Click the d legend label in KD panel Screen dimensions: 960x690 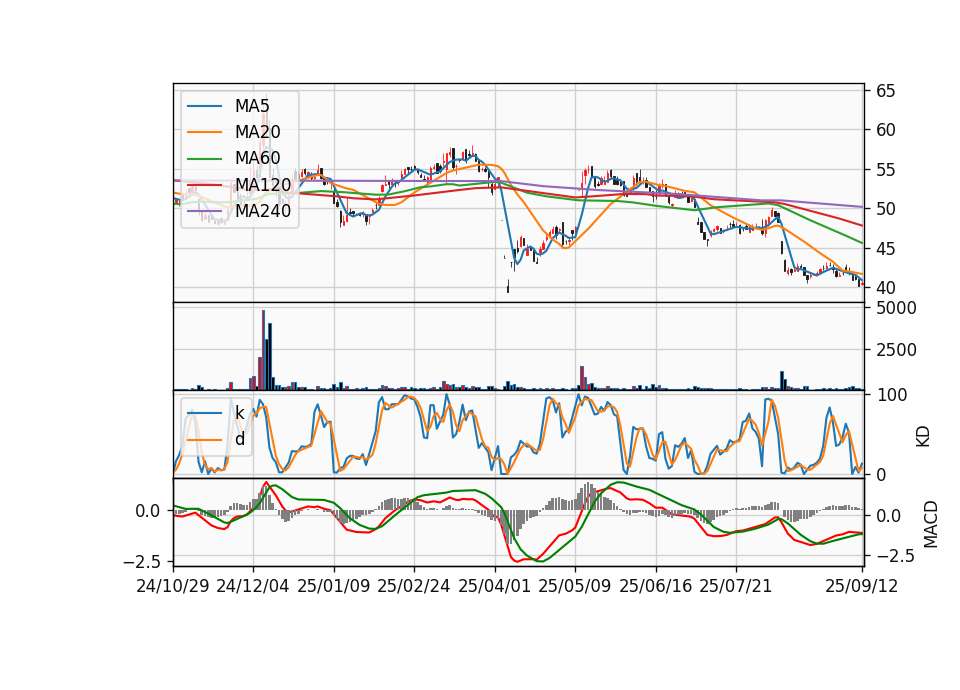(240, 439)
